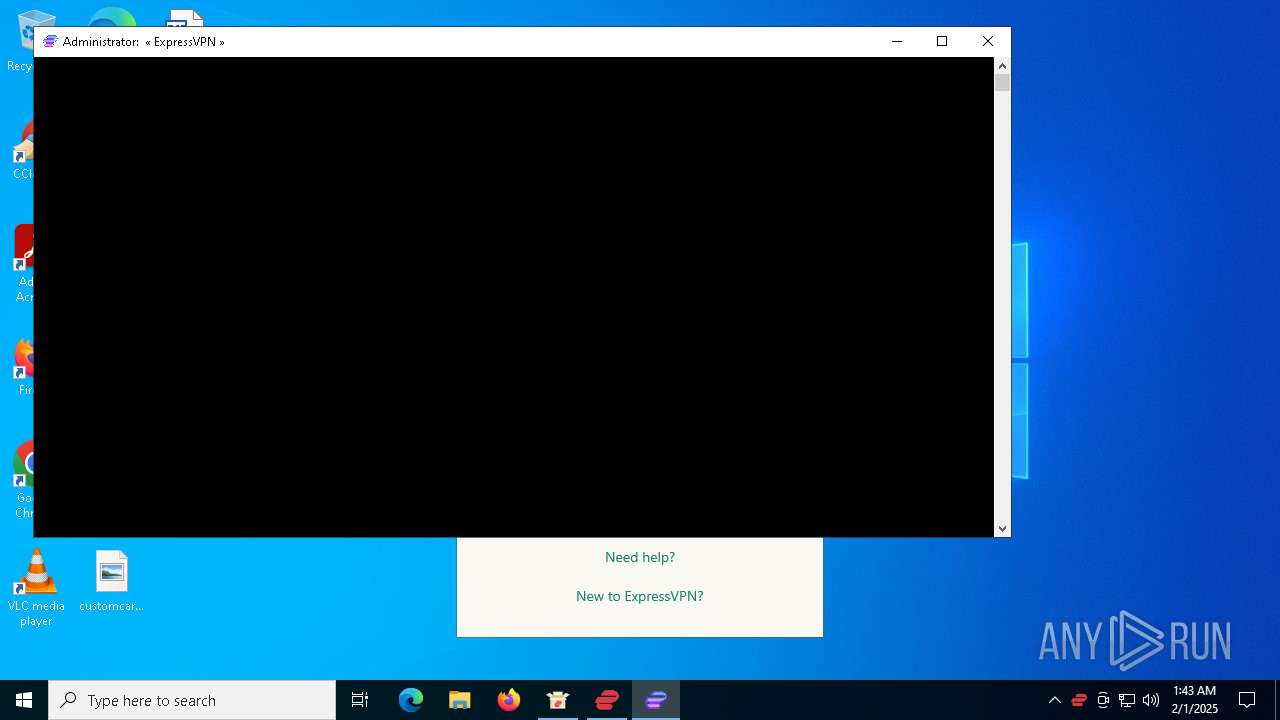Switch to the ExpressVPN red taskbar icon
The width and height of the screenshot is (1280, 720).
pos(607,700)
